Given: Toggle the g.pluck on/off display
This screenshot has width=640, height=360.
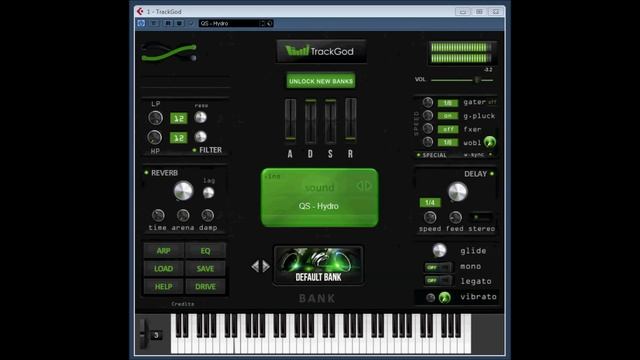Looking at the screenshot, I should tap(448, 116).
